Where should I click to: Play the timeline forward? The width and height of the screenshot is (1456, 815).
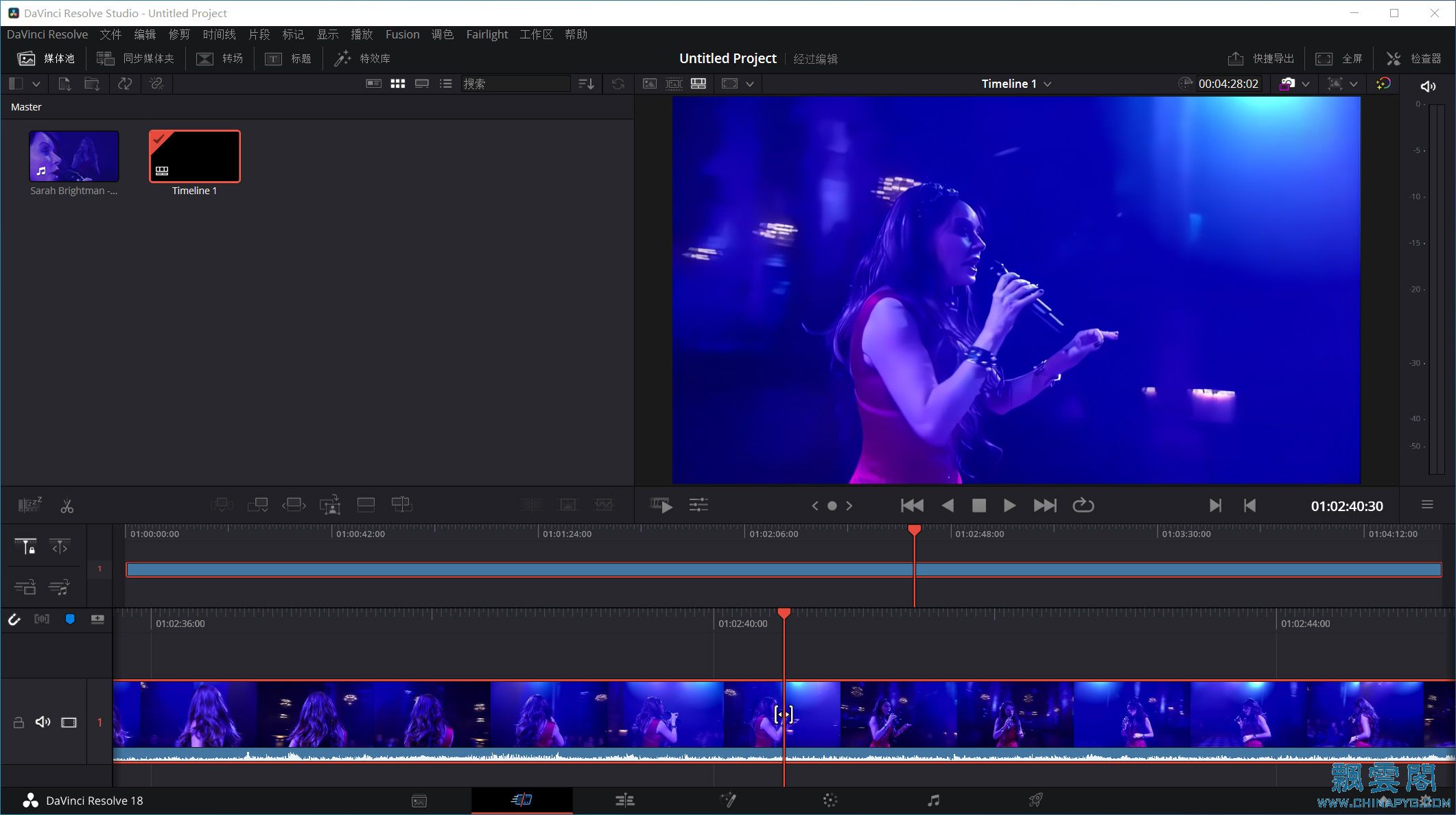[x=1009, y=506]
